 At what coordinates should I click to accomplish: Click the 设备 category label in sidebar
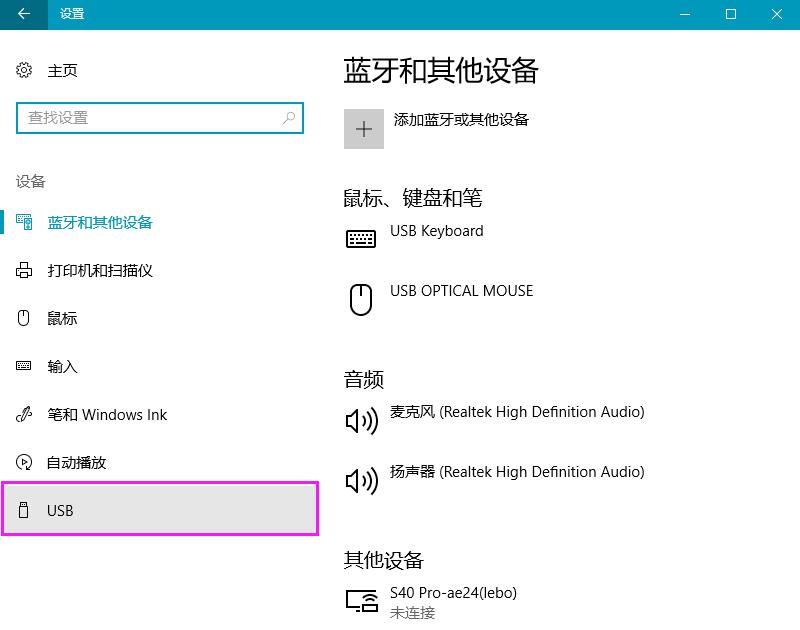(31, 181)
